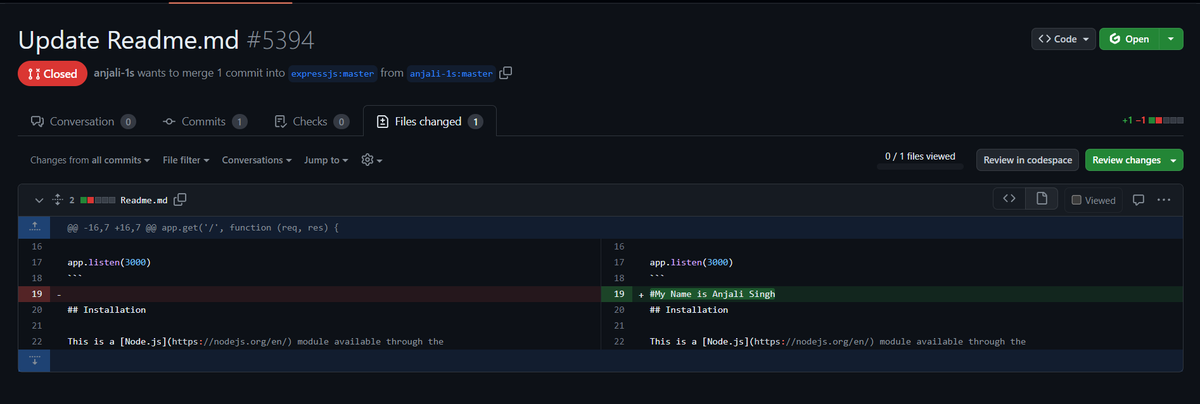Screen dimensions: 1200x404
Task: Click Readme.md file name link
Action: point(144,200)
